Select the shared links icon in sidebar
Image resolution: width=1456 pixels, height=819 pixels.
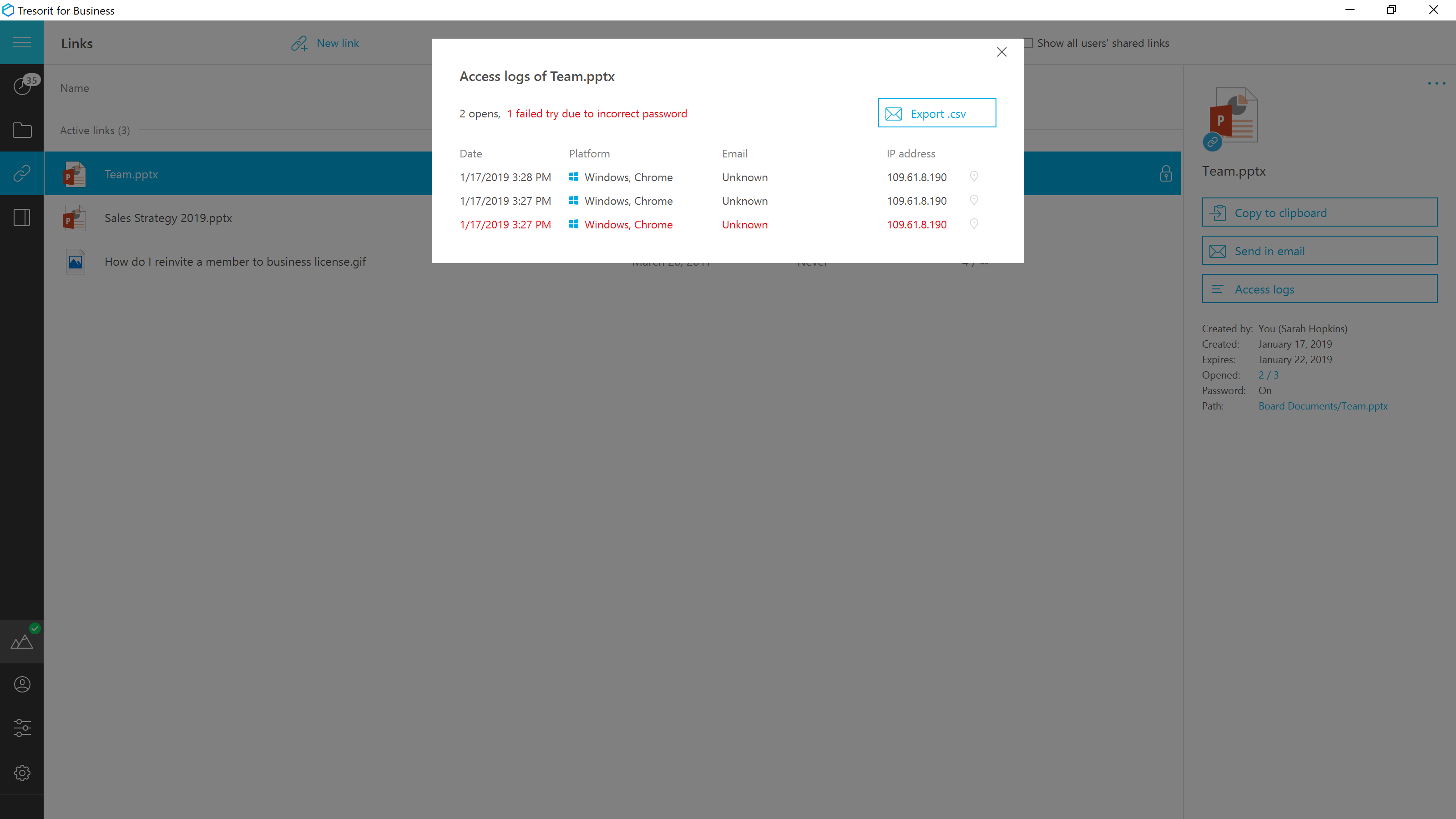tap(22, 174)
